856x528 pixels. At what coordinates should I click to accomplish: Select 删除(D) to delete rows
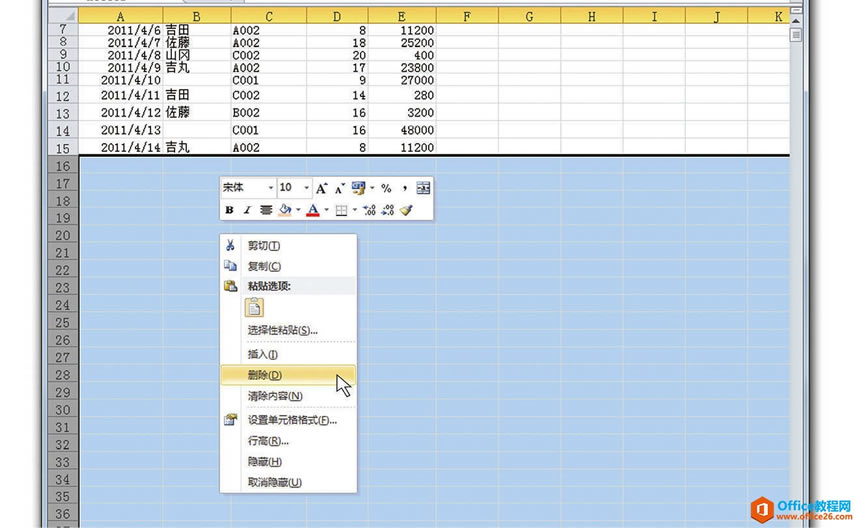tap(288, 375)
